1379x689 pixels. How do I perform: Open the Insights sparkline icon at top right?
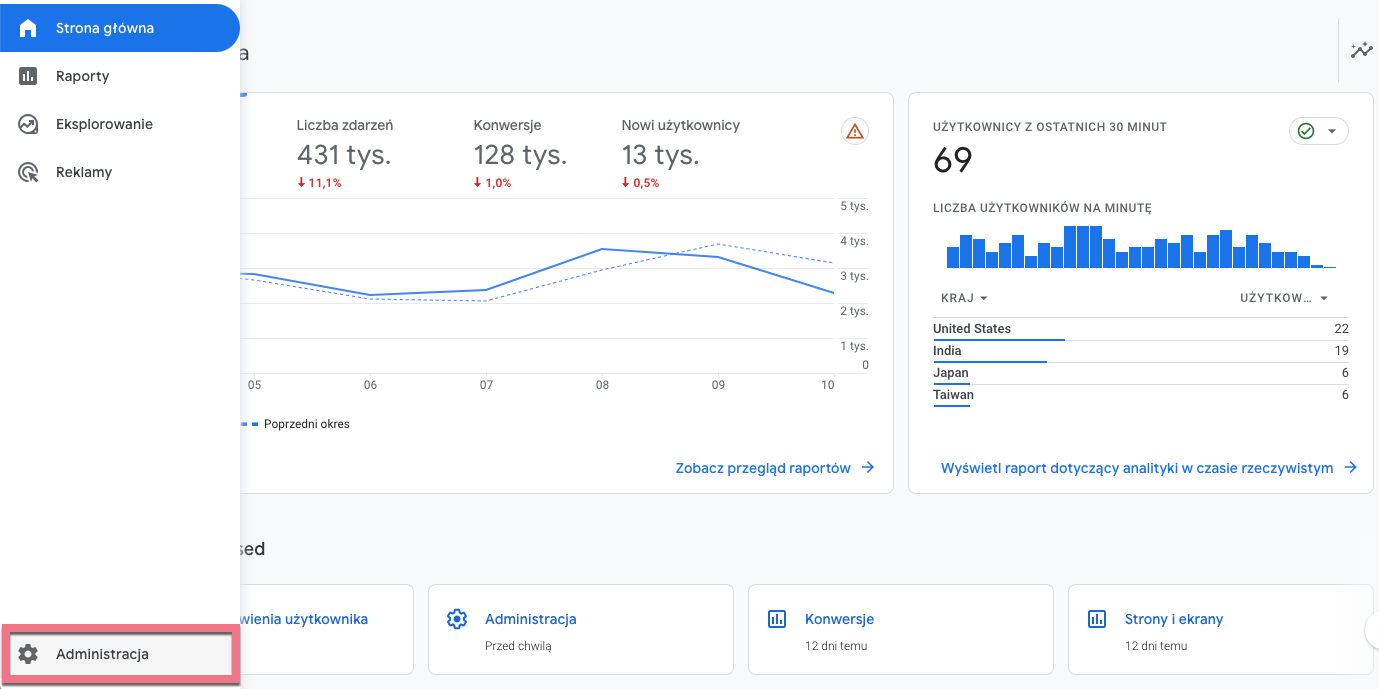click(1361, 50)
